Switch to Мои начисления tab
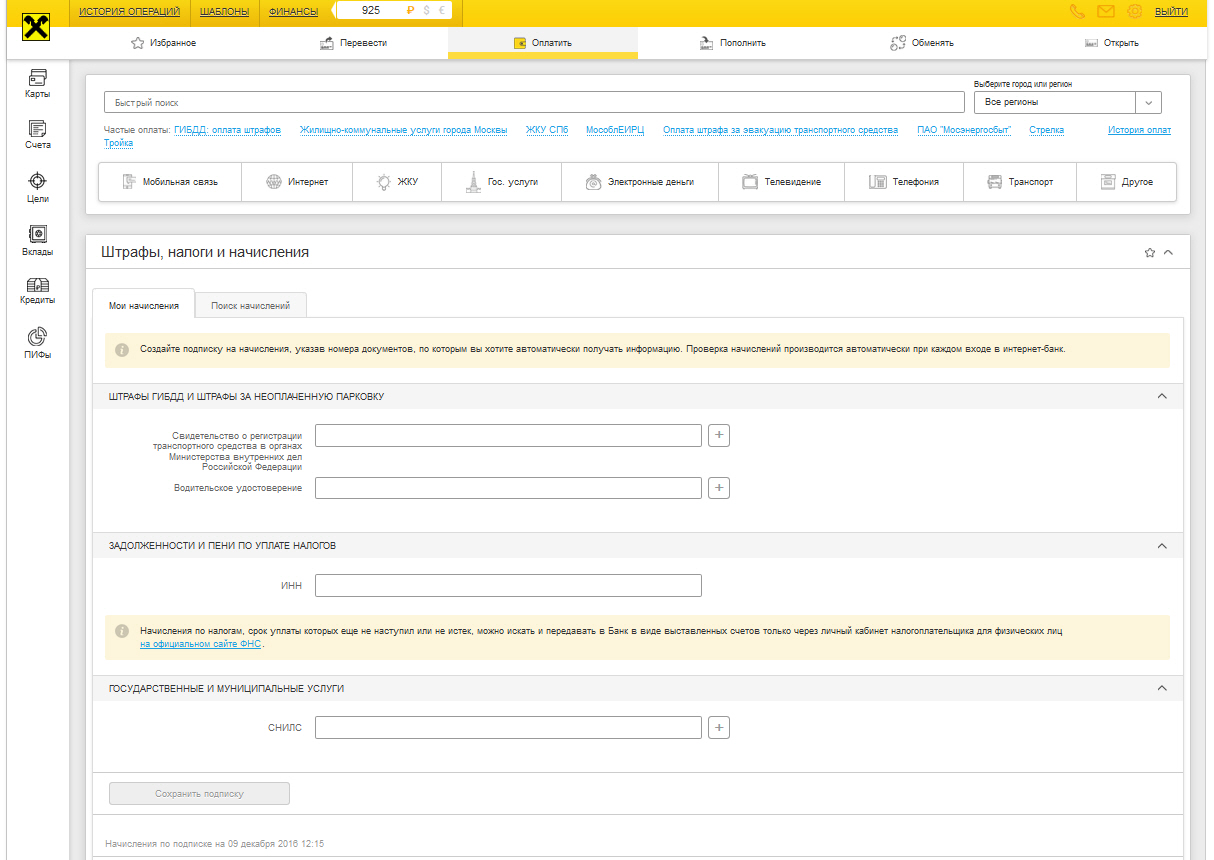Image resolution: width=1214 pixels, height=860 pixels. click(144, 305)
